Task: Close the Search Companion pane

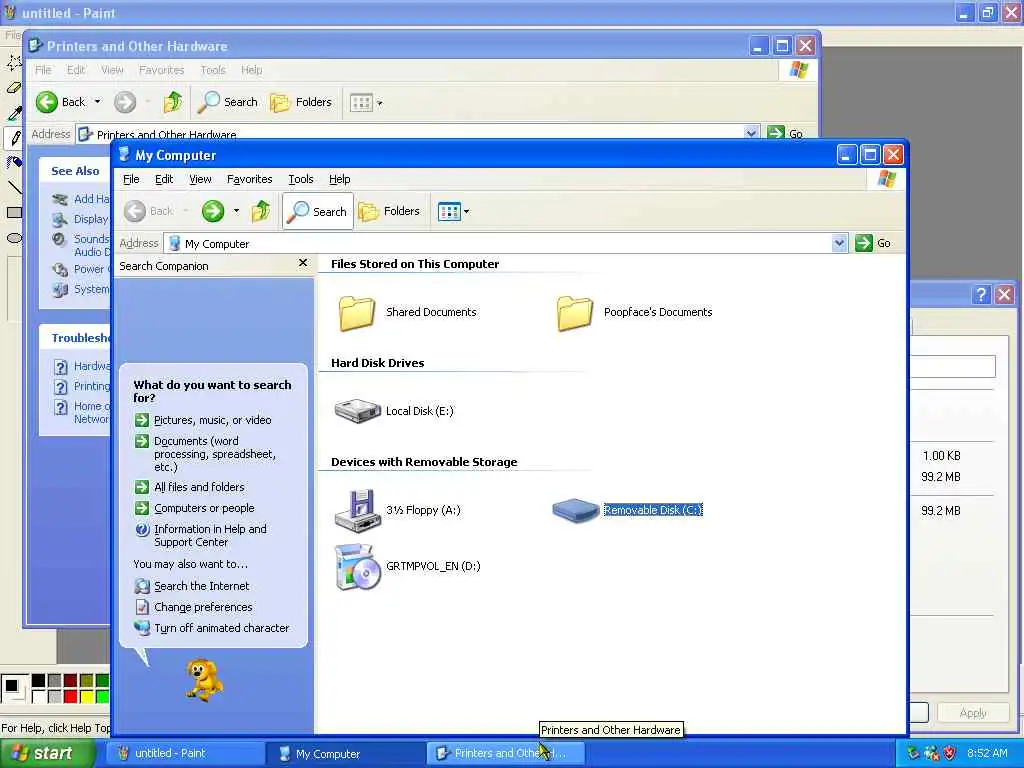Action: (303, 263)
